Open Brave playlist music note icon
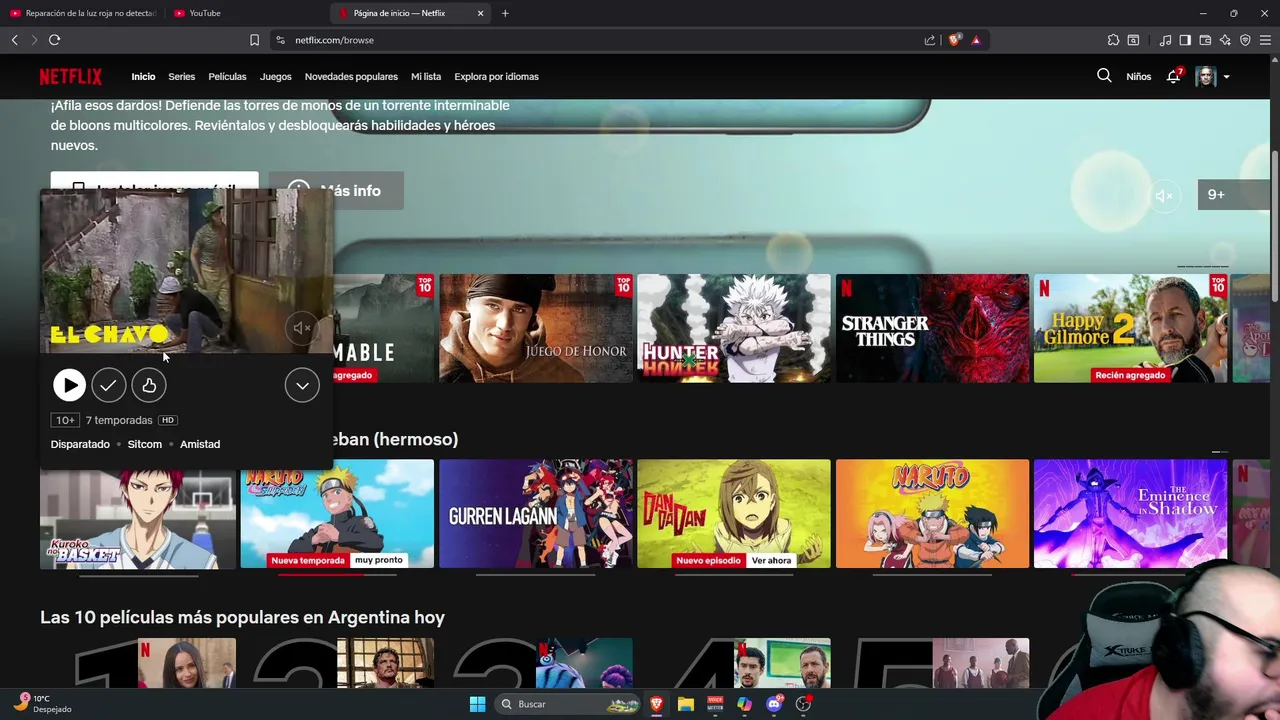 coord(1165,40)
